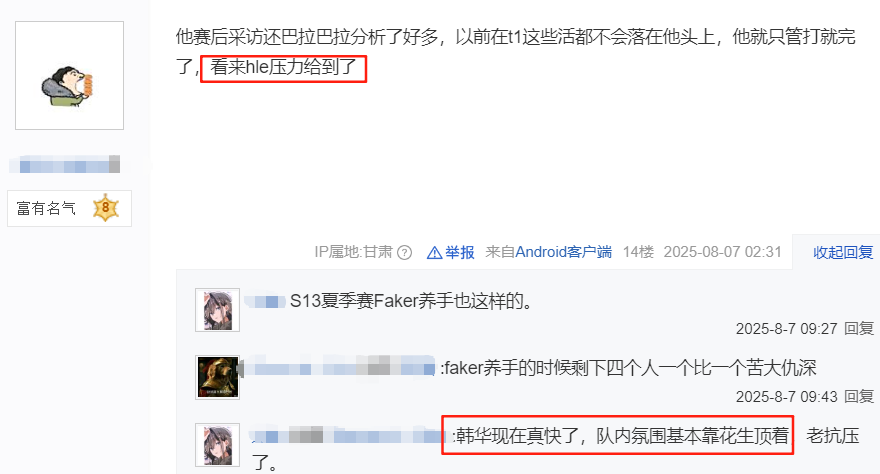The width and height of the screenshot is (880, 474).
Task: Click avatar of first reply about S13
Action: pos(217,310)
